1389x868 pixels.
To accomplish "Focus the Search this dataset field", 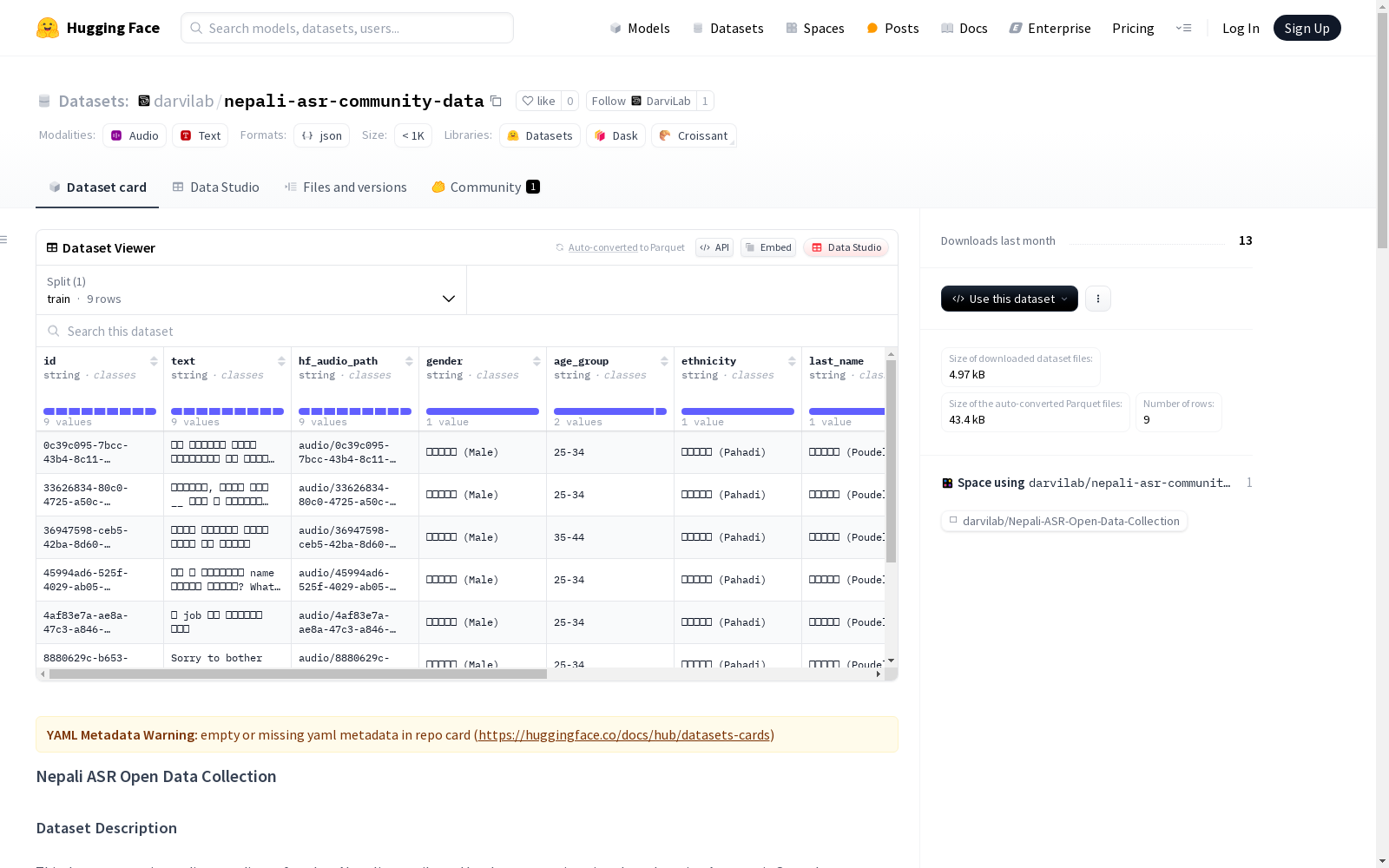I will pos(467,331).
